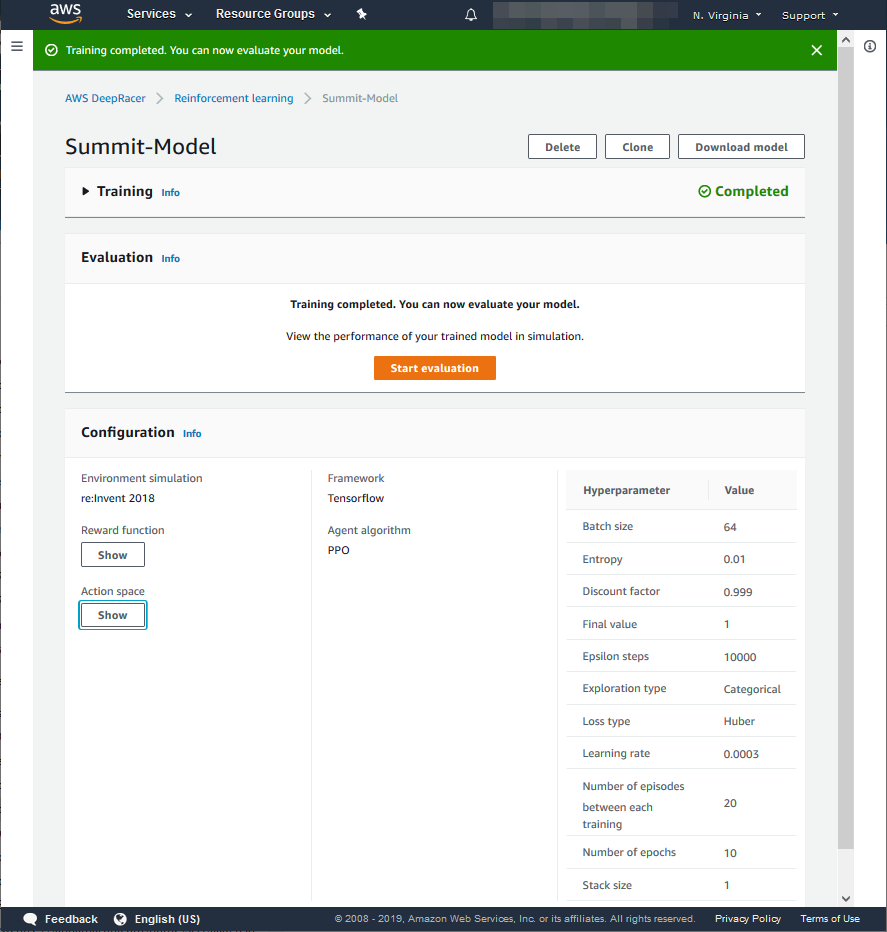
Task: Click the pin shortcut icon in navbar
Action: click(x=362, y=15)
